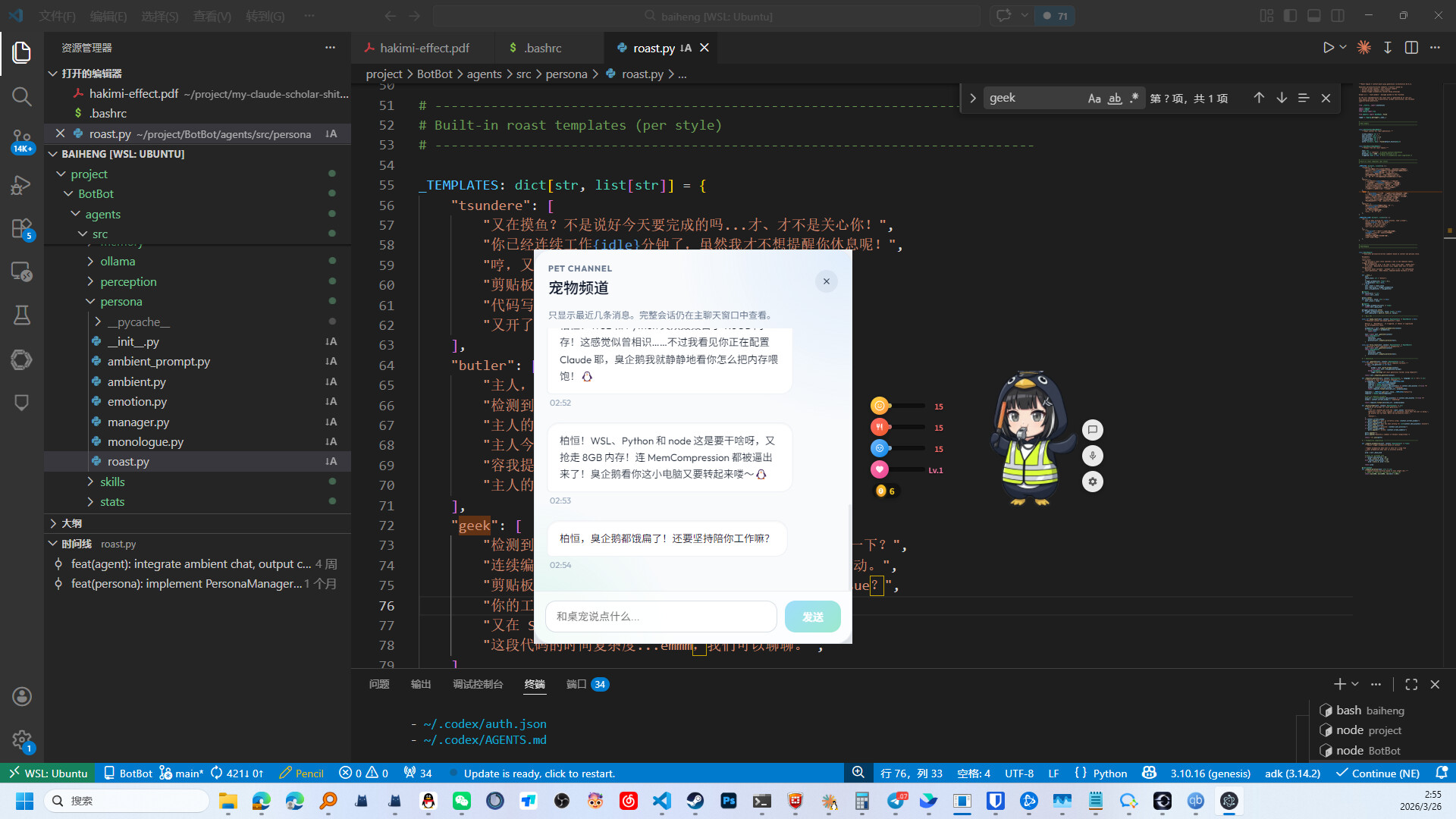Expand the 大纲 outline section

[x=71, y=523]
